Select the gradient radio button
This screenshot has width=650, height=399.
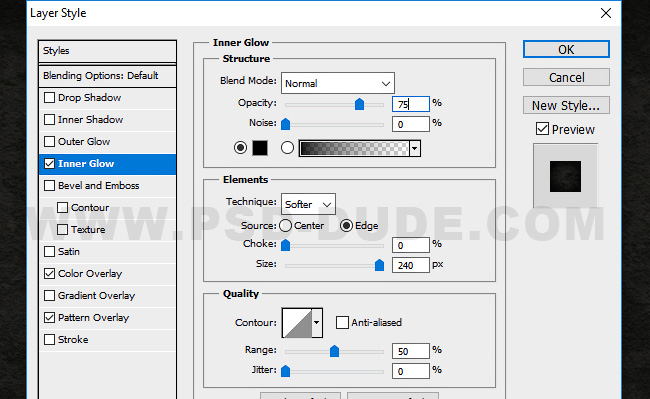click(287, 148)
